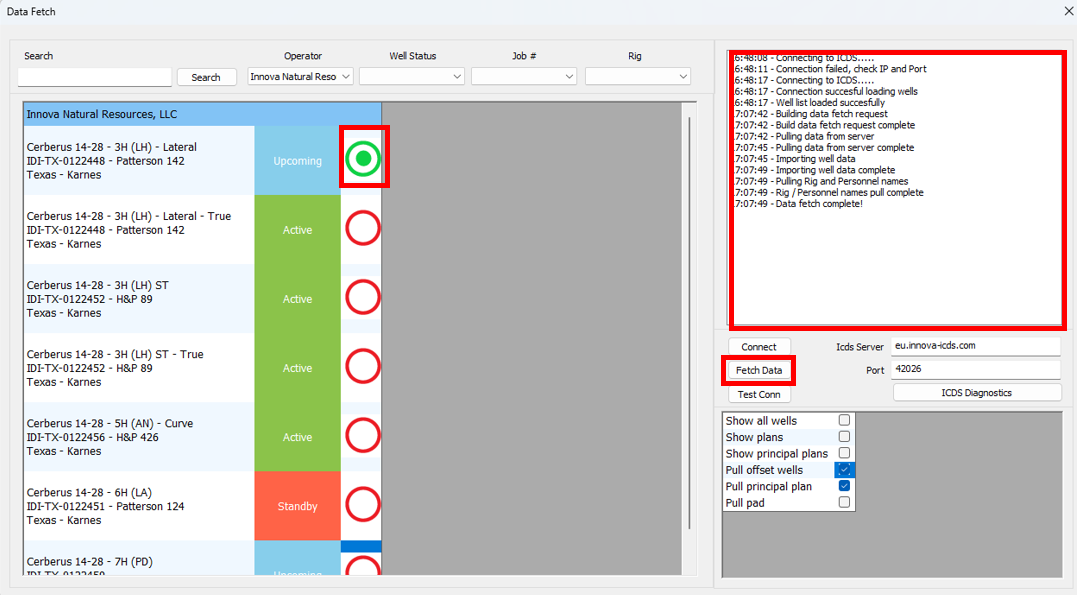This screenshot has height=595, width=1077.
Task: Open the Operator dropdown
Action: pyautogui.click(x=301, y=77)
